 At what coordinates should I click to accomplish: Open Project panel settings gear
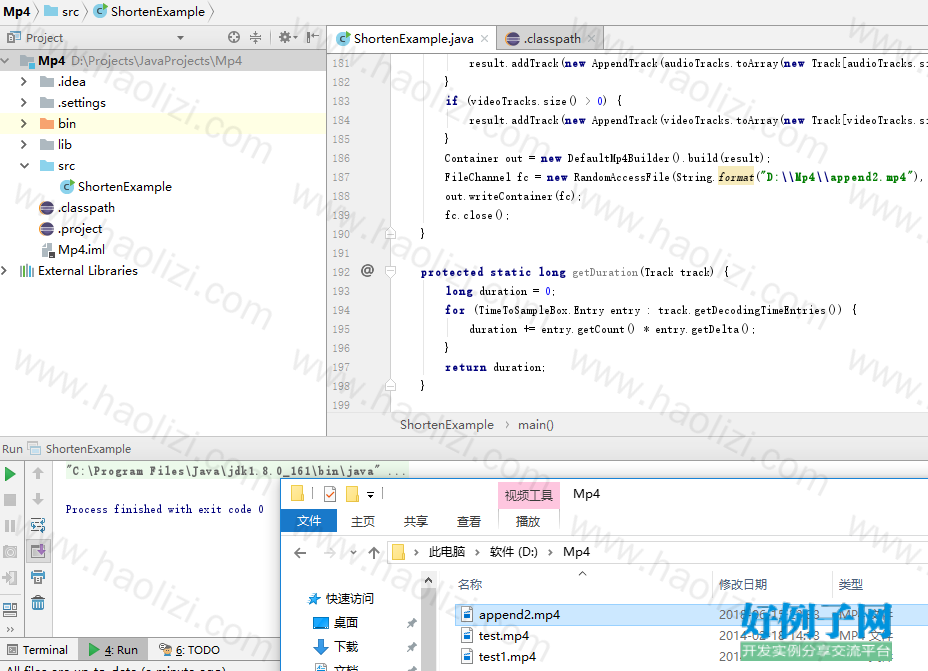point(287,37)
